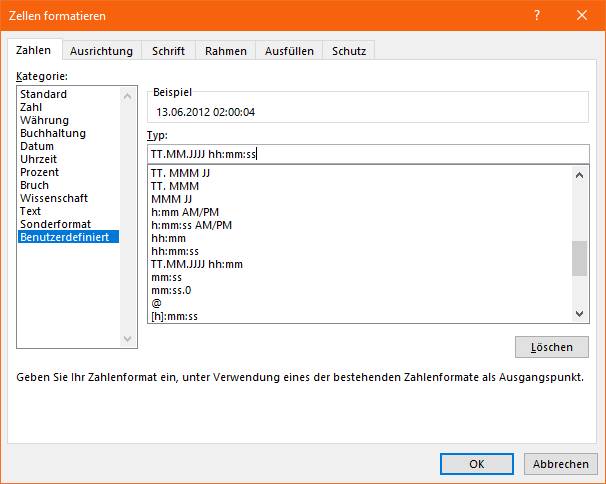
Task: Open the Schrift tab
Action: [x=168, y=51]
